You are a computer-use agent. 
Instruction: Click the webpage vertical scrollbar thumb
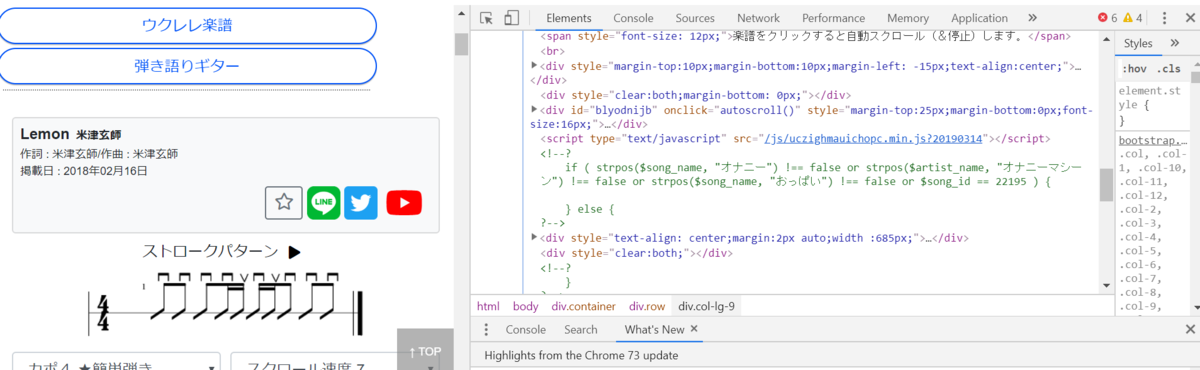coord(461,44)
